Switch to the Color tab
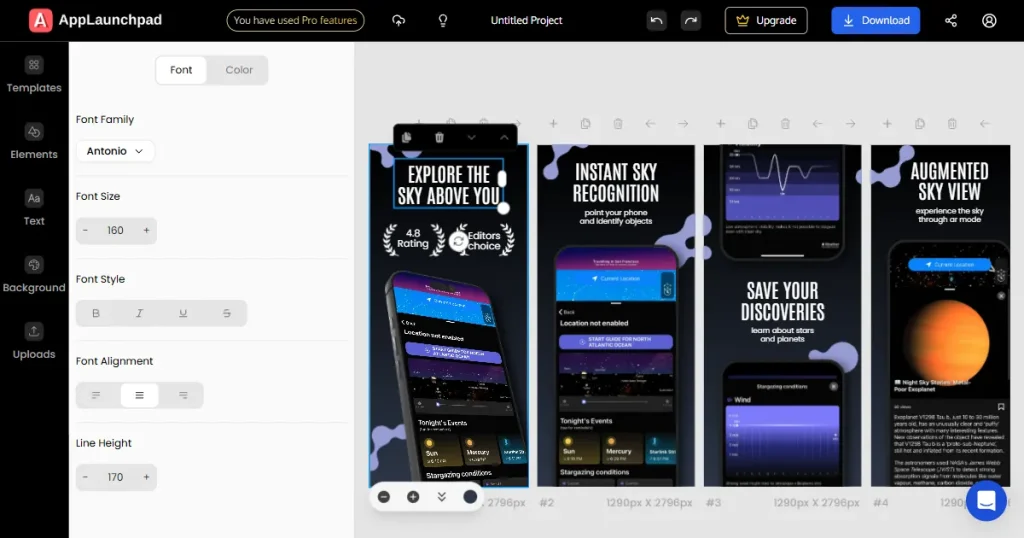Viewport: 1024px width, 538px height. pyautogui.click(x=239, y=70)
